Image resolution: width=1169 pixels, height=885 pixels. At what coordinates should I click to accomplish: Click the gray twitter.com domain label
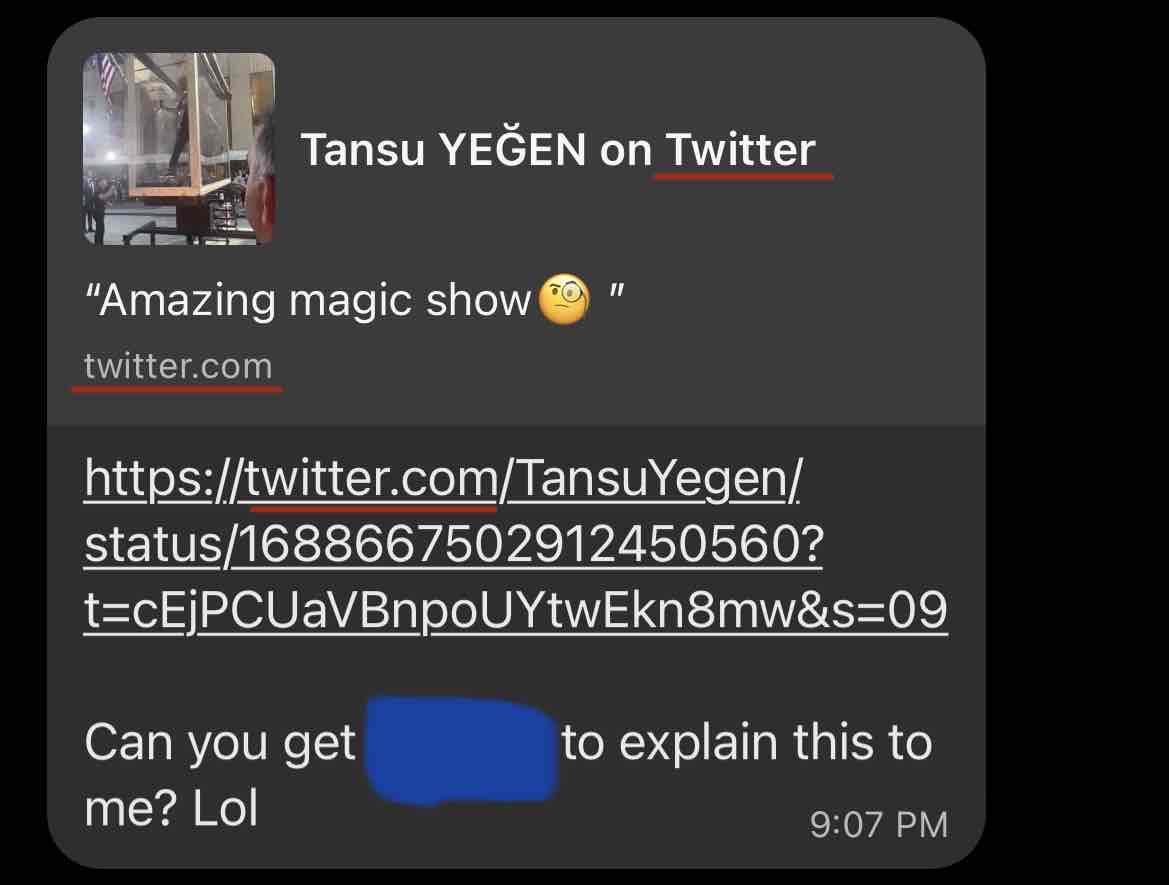(x=178, y=367)
